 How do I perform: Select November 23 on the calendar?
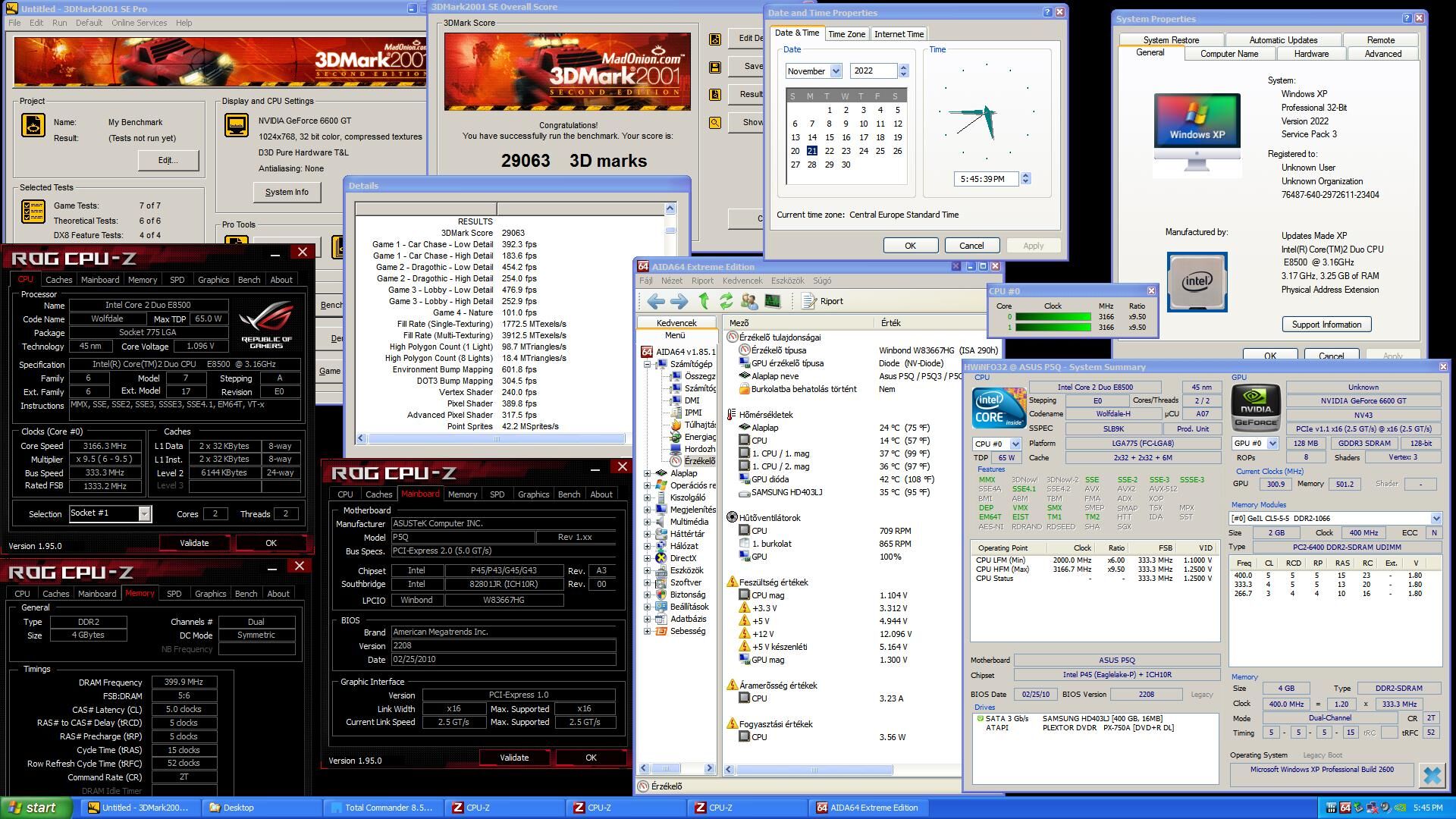(x=846, y=151)
